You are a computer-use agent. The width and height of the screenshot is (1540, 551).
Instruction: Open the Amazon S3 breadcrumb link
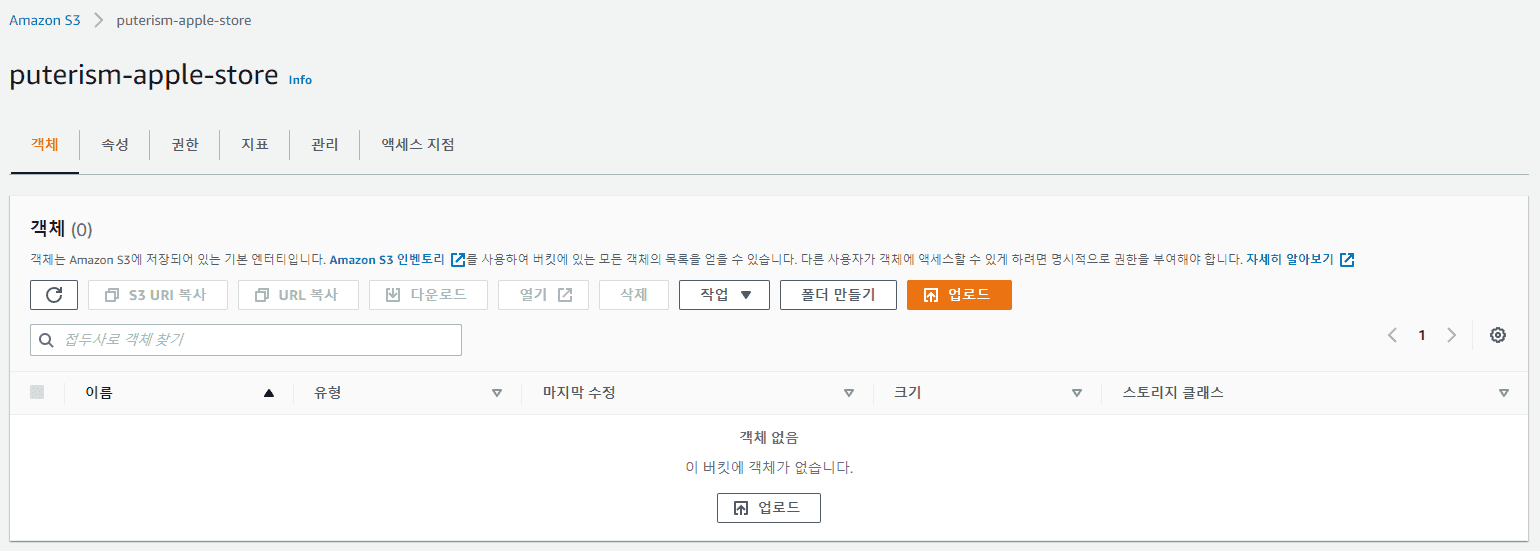coord(45,20)
